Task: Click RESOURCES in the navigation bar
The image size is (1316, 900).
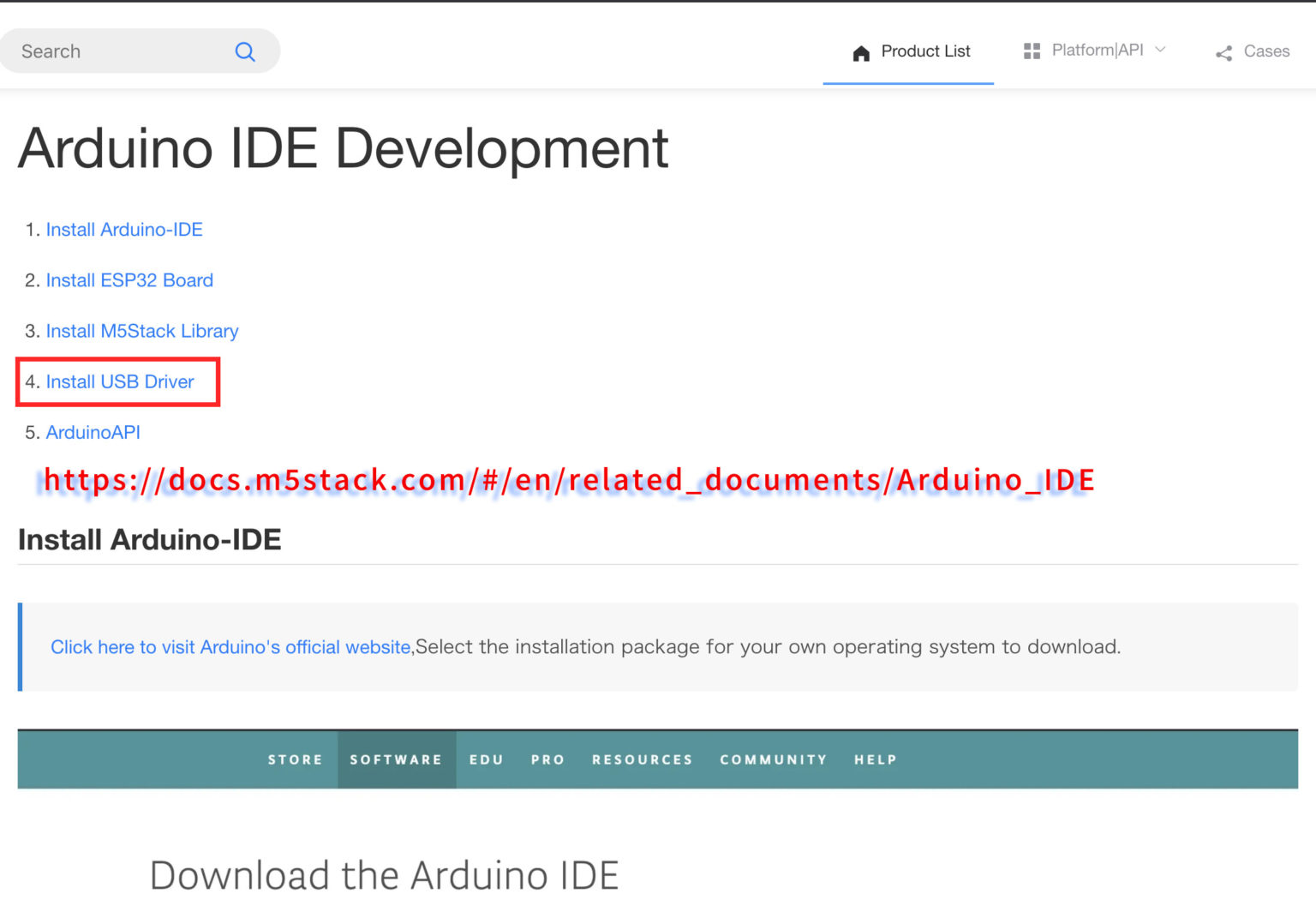Action: (642, 759)
